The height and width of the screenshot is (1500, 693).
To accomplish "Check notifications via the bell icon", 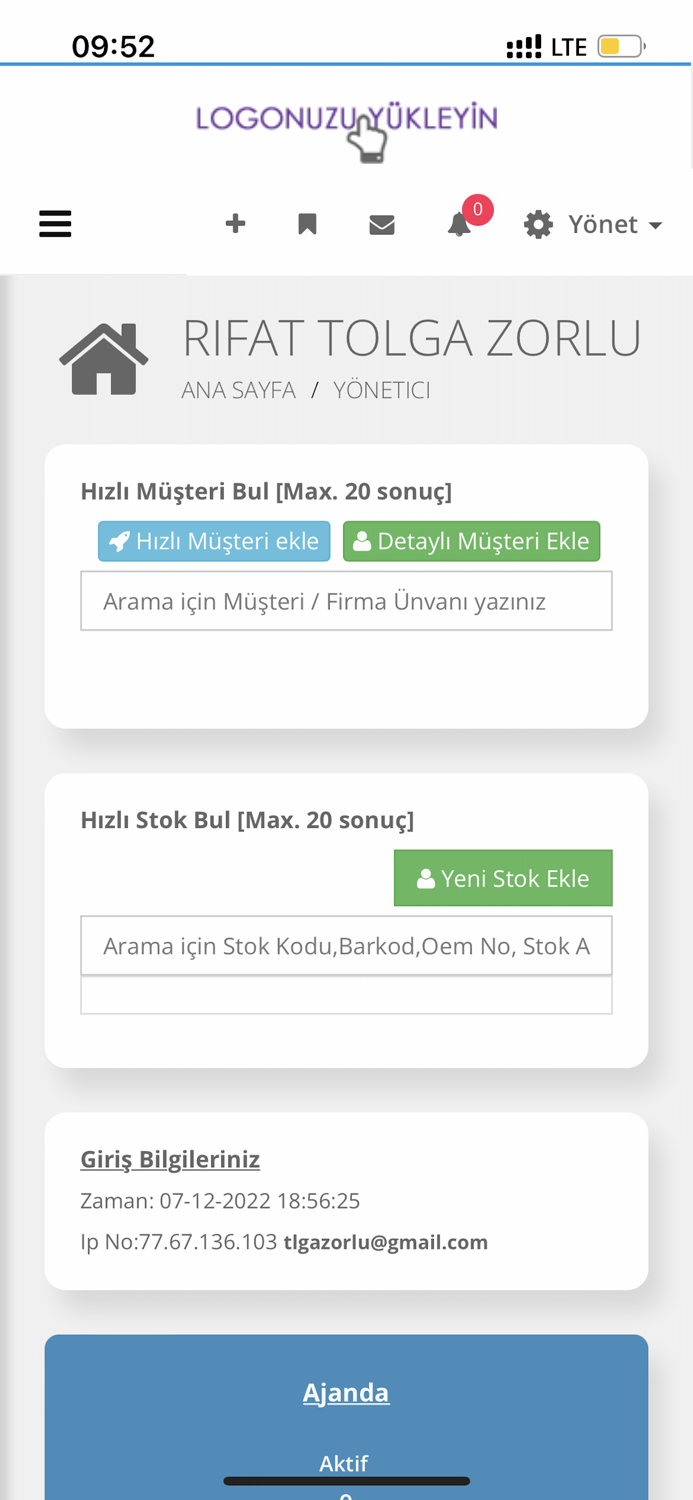I will [x=457, y=226].
